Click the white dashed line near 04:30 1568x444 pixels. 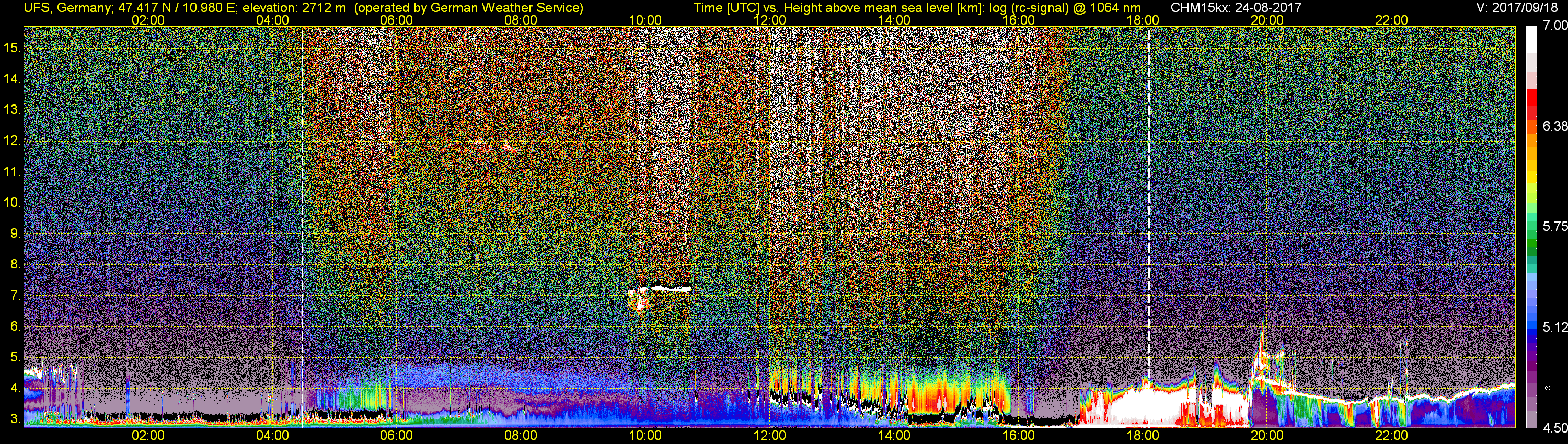[303, 226]
